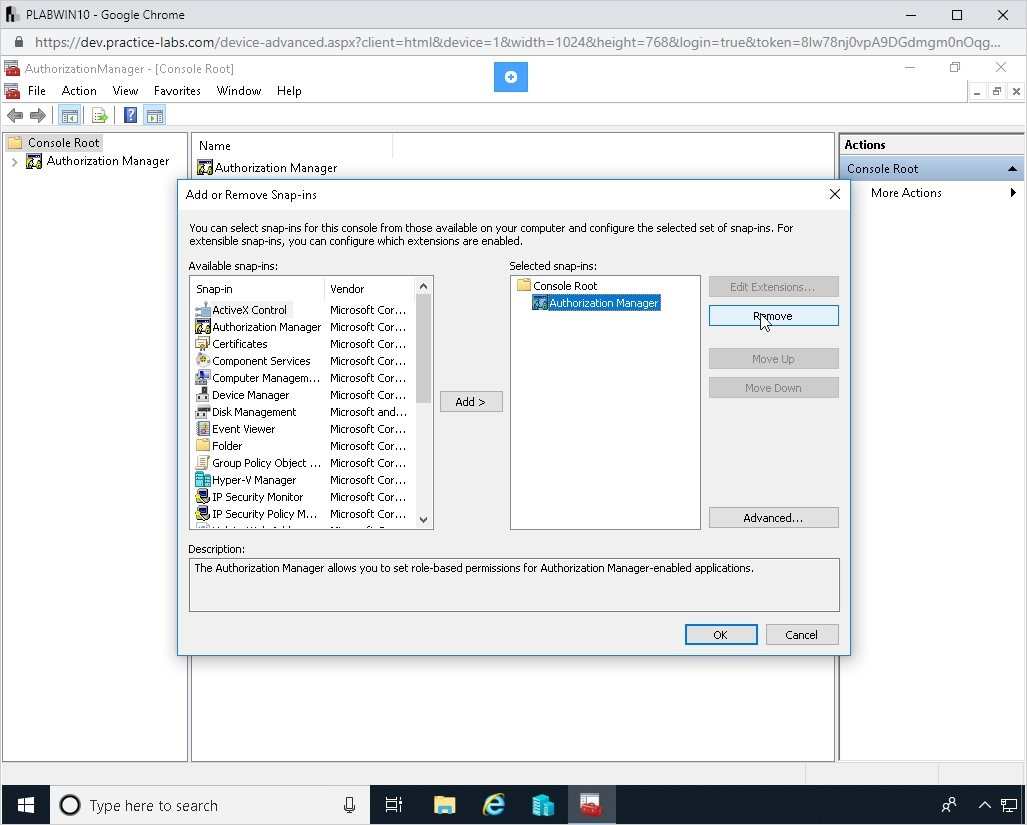Click blue plus button at top center

[x=511, y=77]
